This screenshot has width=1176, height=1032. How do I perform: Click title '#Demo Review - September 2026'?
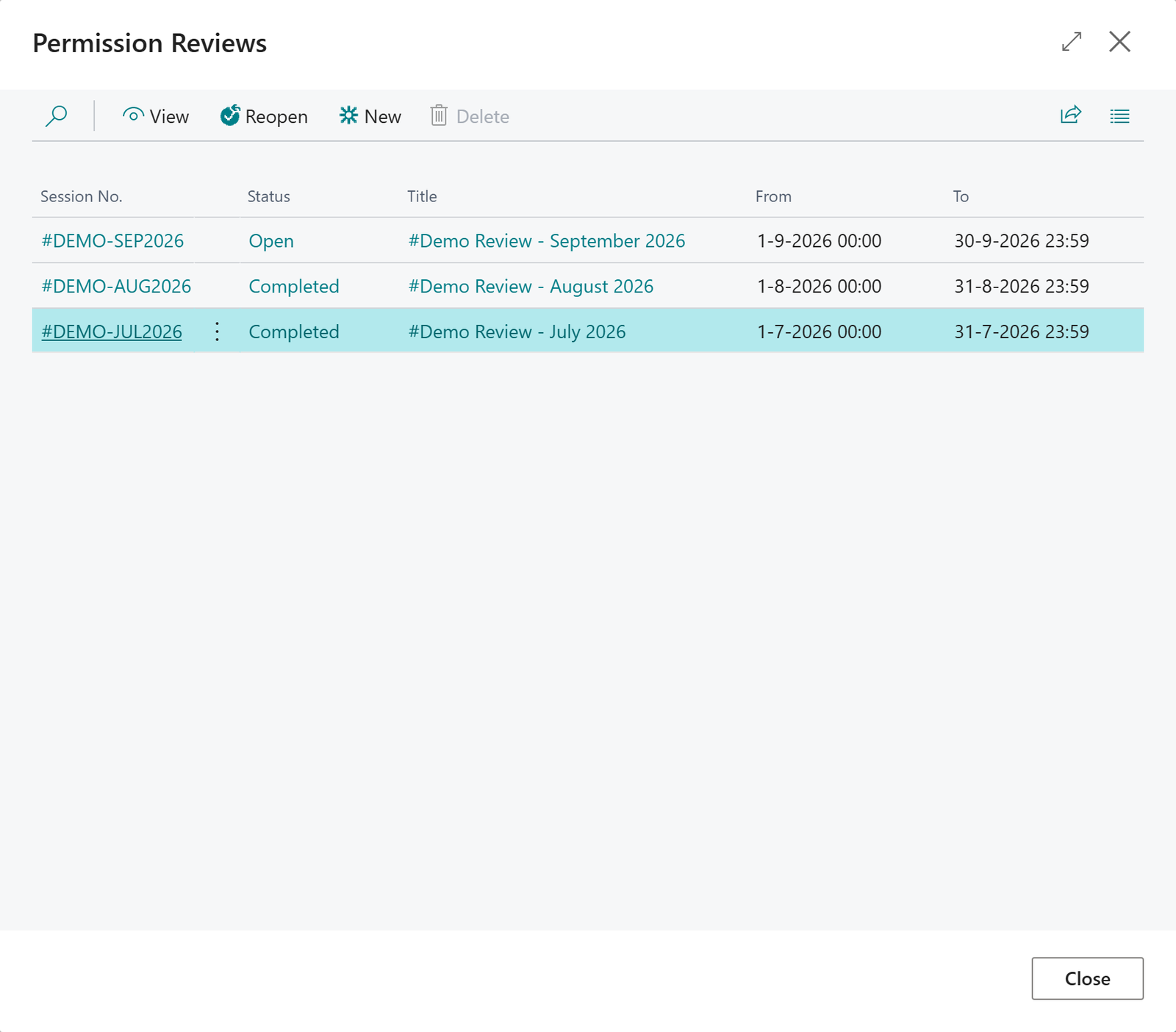(547, 241)
